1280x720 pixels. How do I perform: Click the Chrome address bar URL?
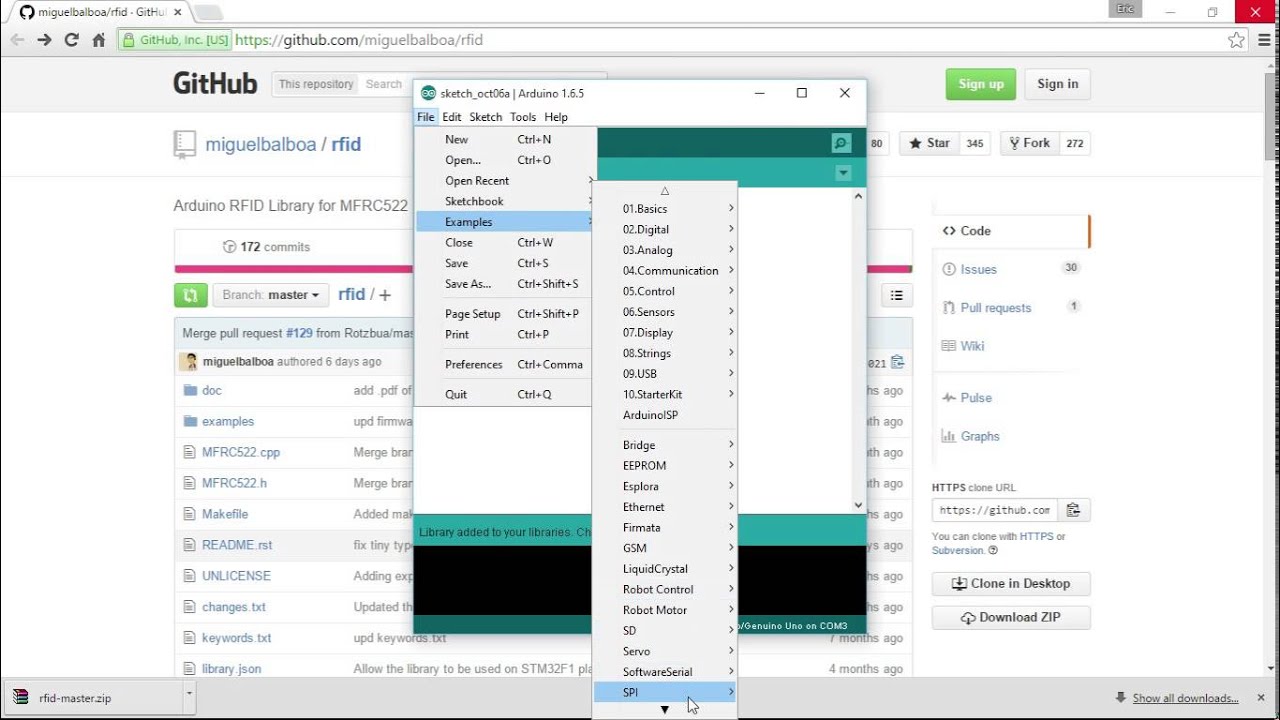point(359,40)
